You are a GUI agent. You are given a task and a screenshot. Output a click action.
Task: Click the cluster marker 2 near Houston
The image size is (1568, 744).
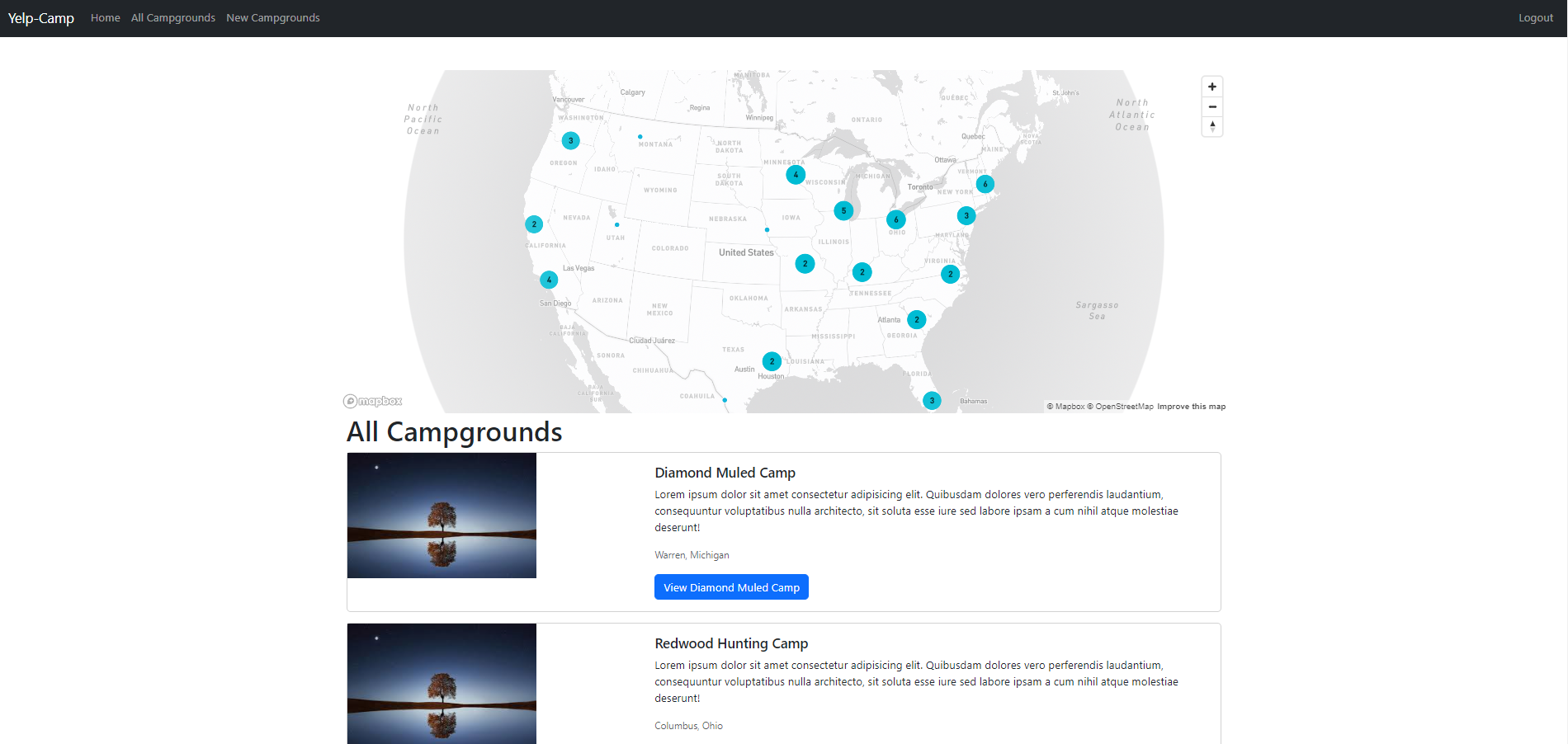pyautogui.click(x=772, y=361)
